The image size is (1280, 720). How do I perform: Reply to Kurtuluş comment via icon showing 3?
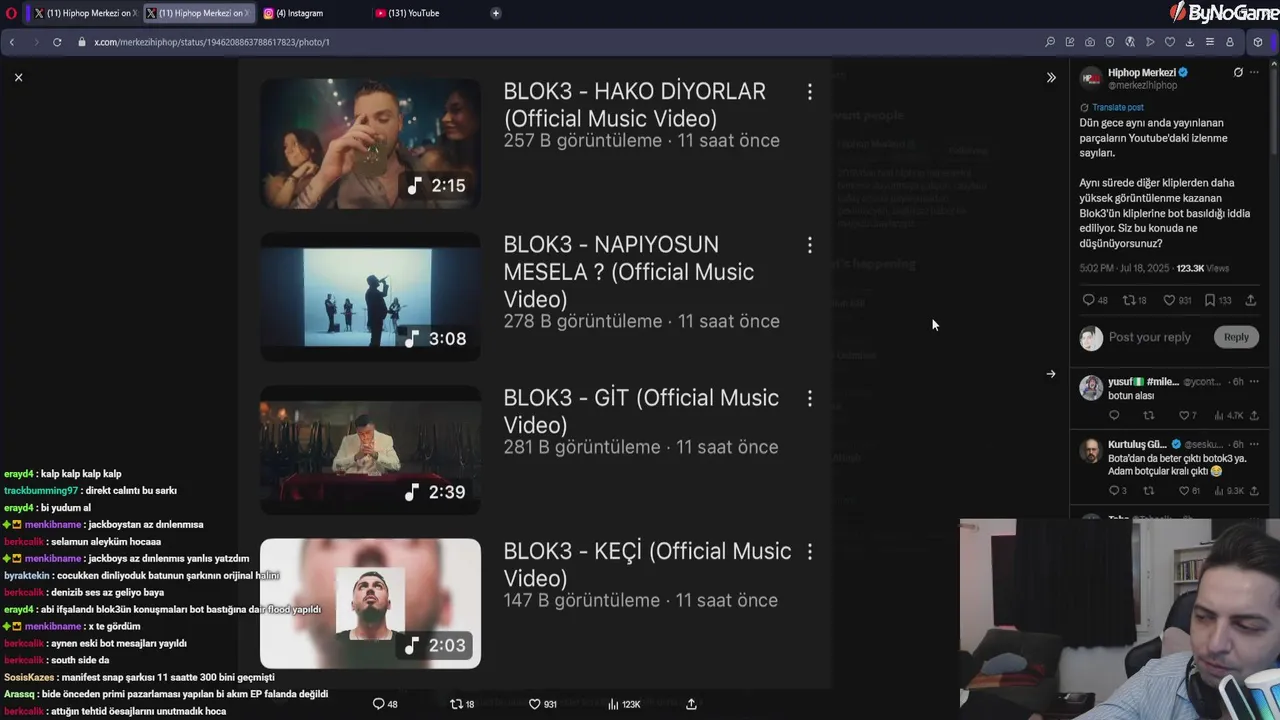pyautogui.click(x=1118, y=491)
